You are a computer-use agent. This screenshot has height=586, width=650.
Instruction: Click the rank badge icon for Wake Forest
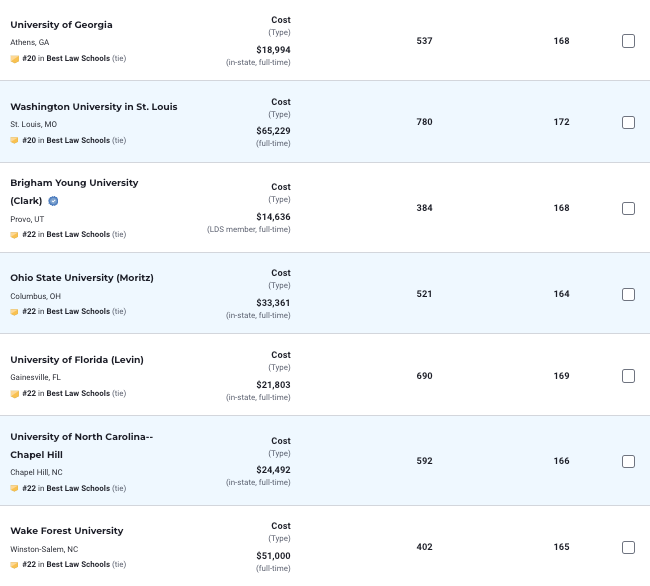[x=15, y=565]
